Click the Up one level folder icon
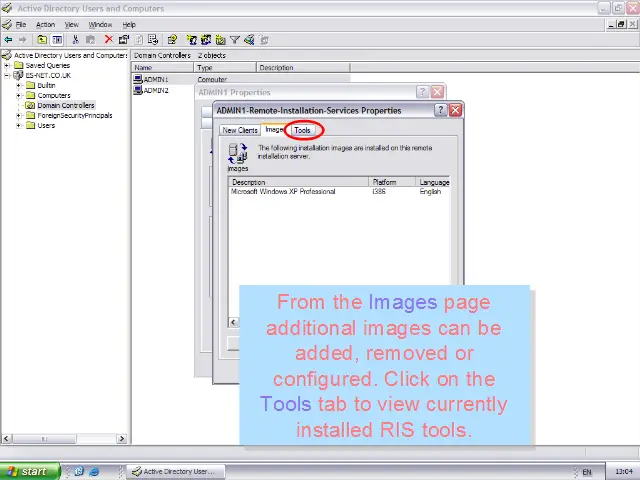The height and width of the screenshot is (480, 640). click(41, 40)
